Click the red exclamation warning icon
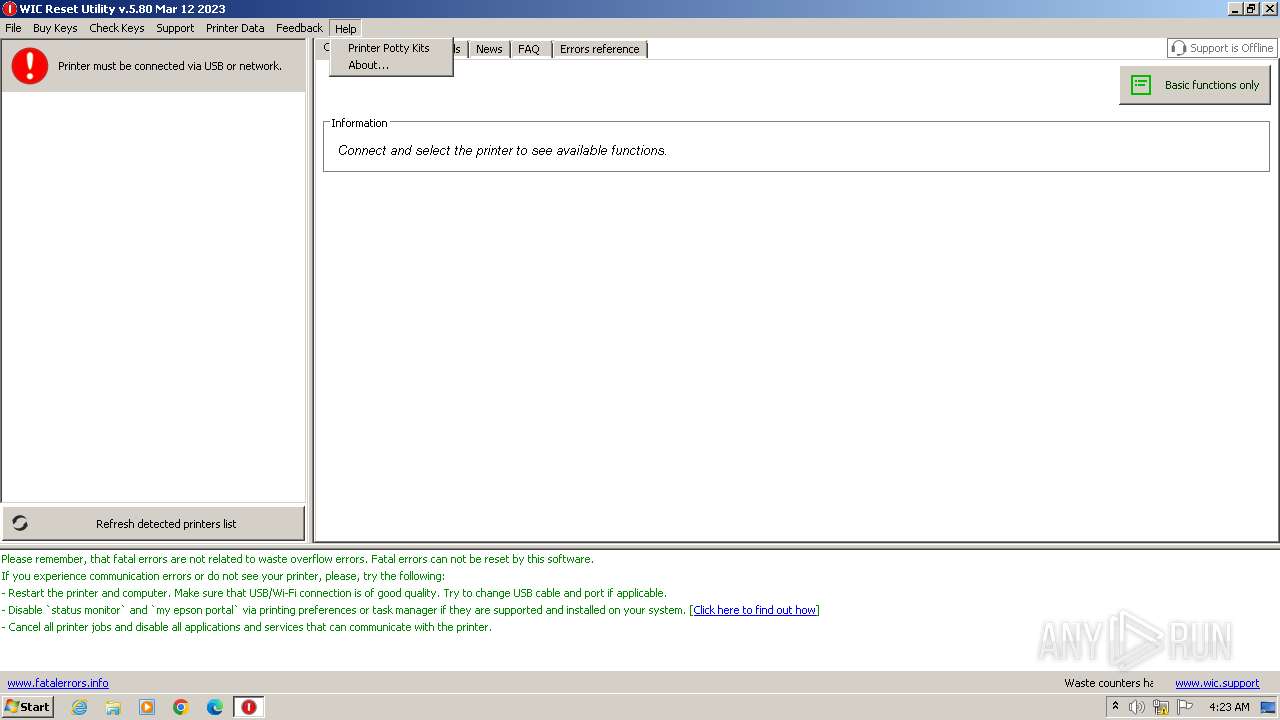Image resolution: width=1280 pixels, height=720 pixels. point(30,66)
